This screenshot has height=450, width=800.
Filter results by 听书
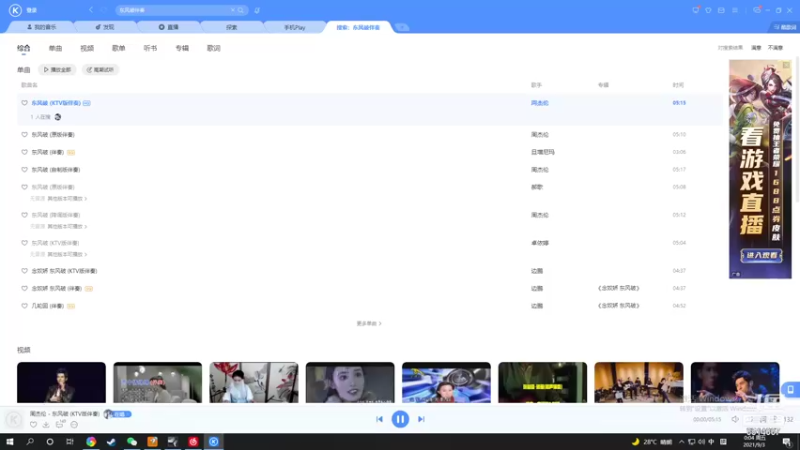pos(150,48)
